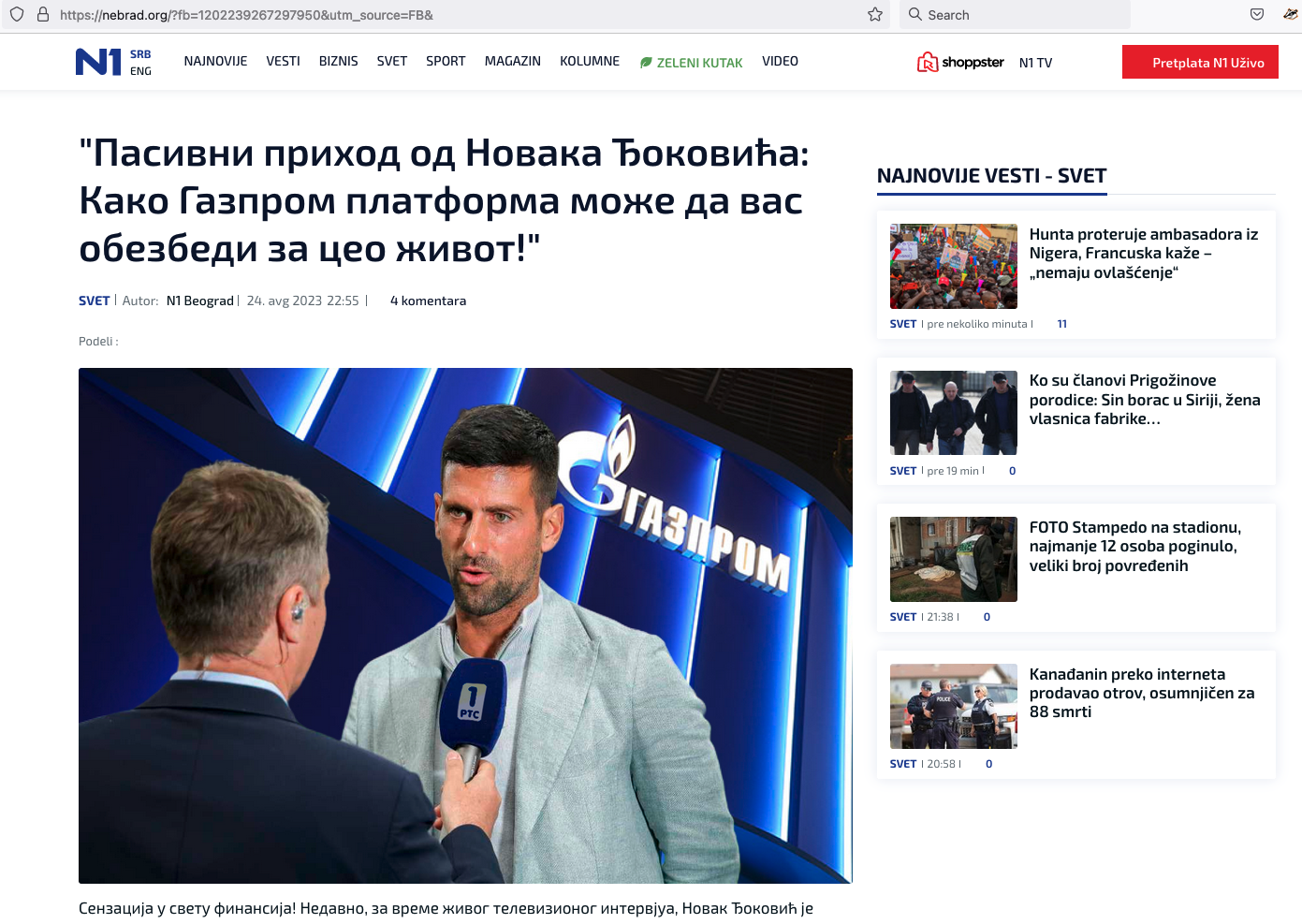The width and height of the screenshot is (1302, 924).
Task: Switch to ENG language
Action: click(x=140, y=71)
